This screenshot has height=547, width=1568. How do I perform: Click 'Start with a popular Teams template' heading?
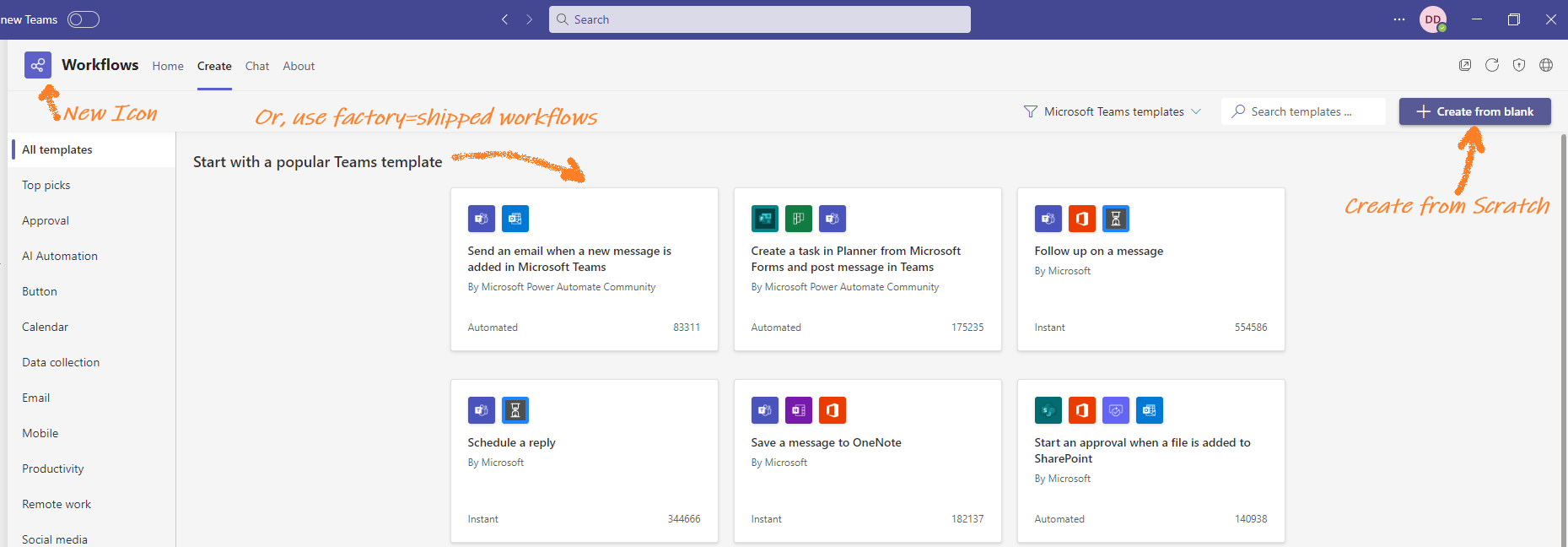coord(318,162)
